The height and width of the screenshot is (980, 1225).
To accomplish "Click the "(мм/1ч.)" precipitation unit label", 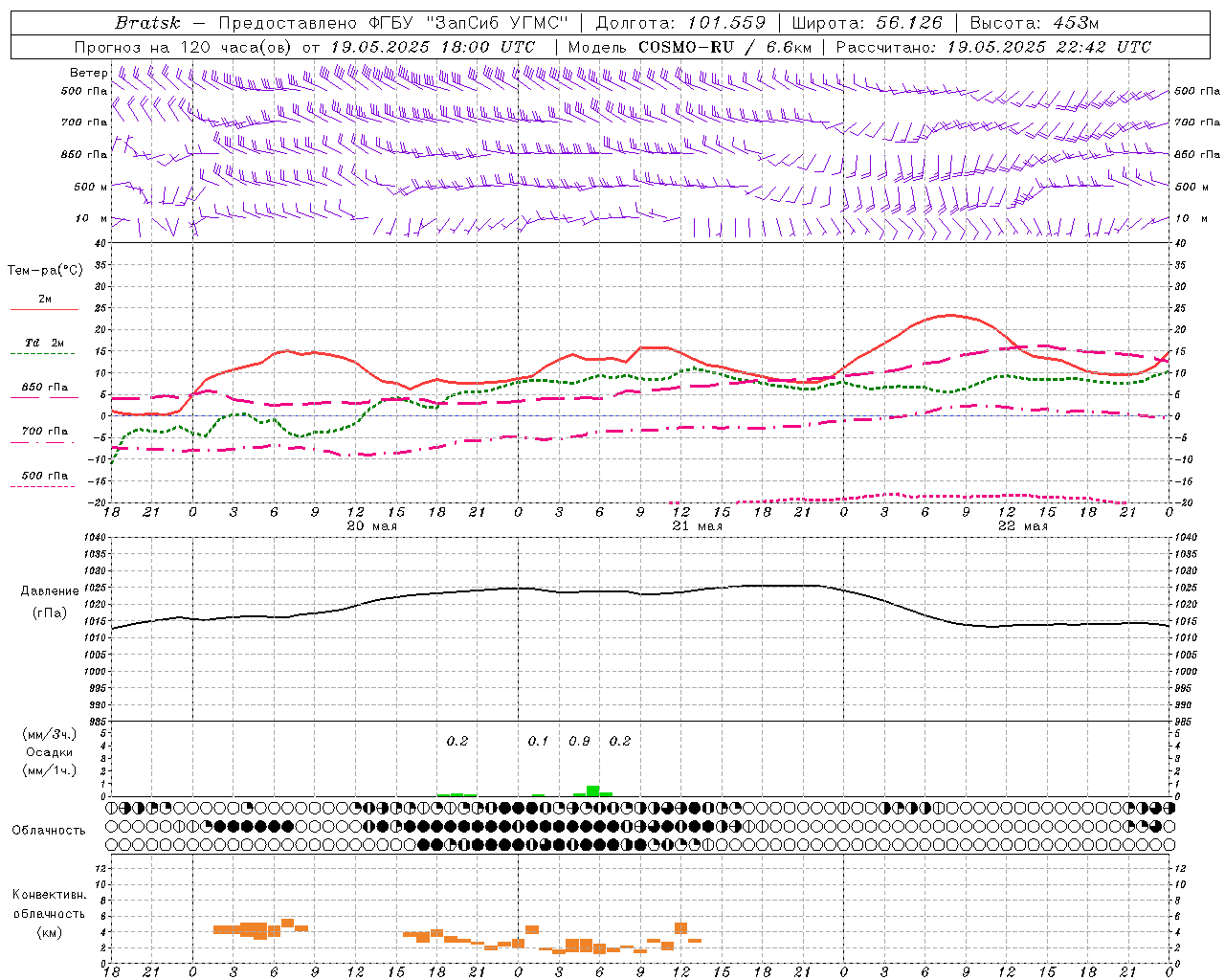I will pos(50,770).
